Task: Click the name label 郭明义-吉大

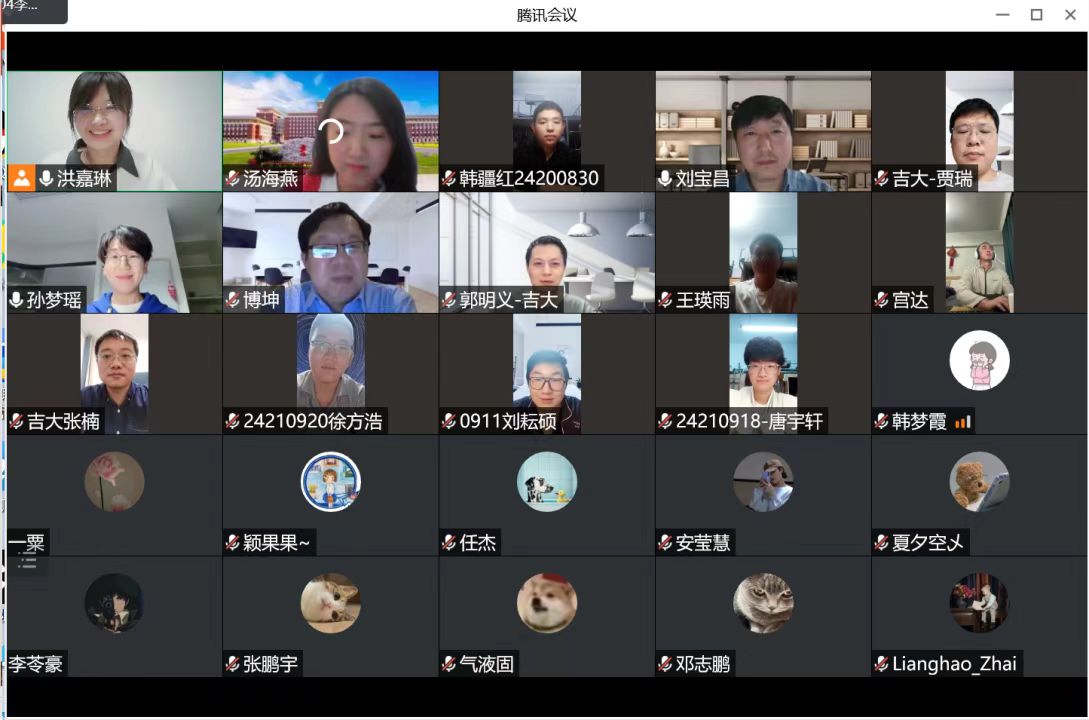Action: (508, 300)
